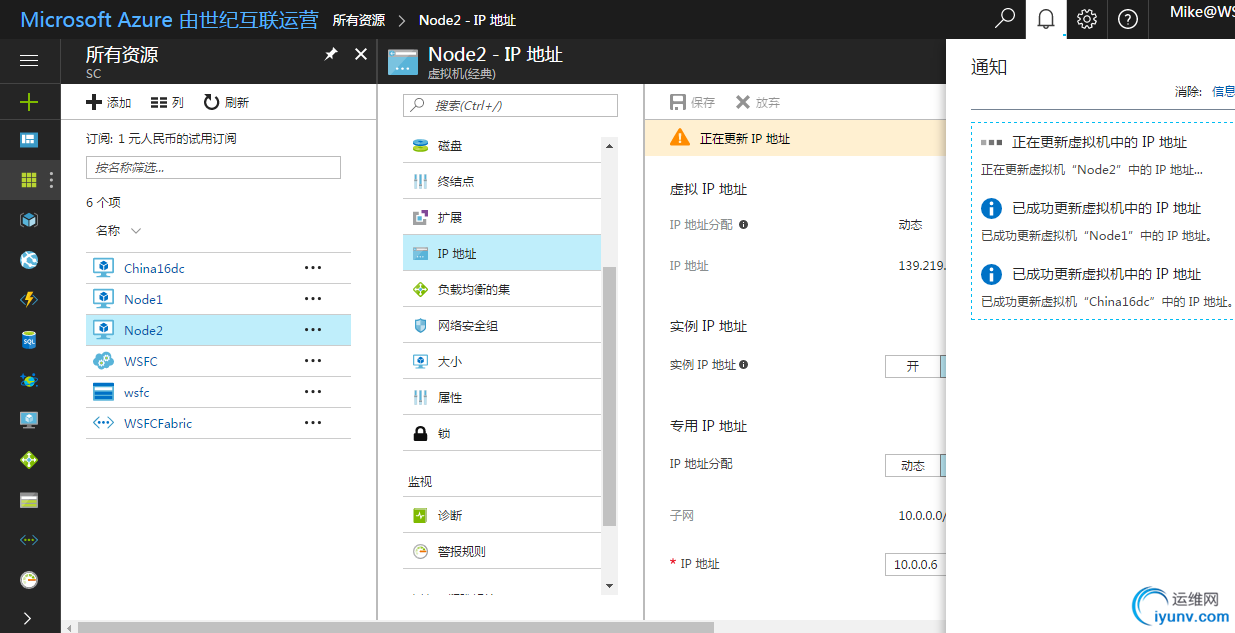Open 诊断 diagnostics menu item
Screen dimensions: 1235x633
(x=502, y=515)
